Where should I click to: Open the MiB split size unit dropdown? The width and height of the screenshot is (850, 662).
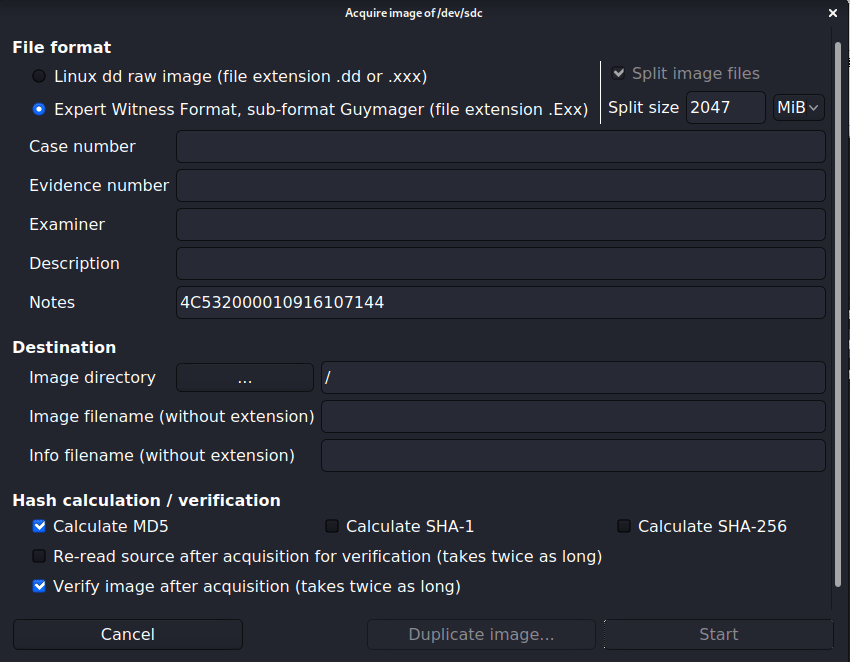click(798, 107)
